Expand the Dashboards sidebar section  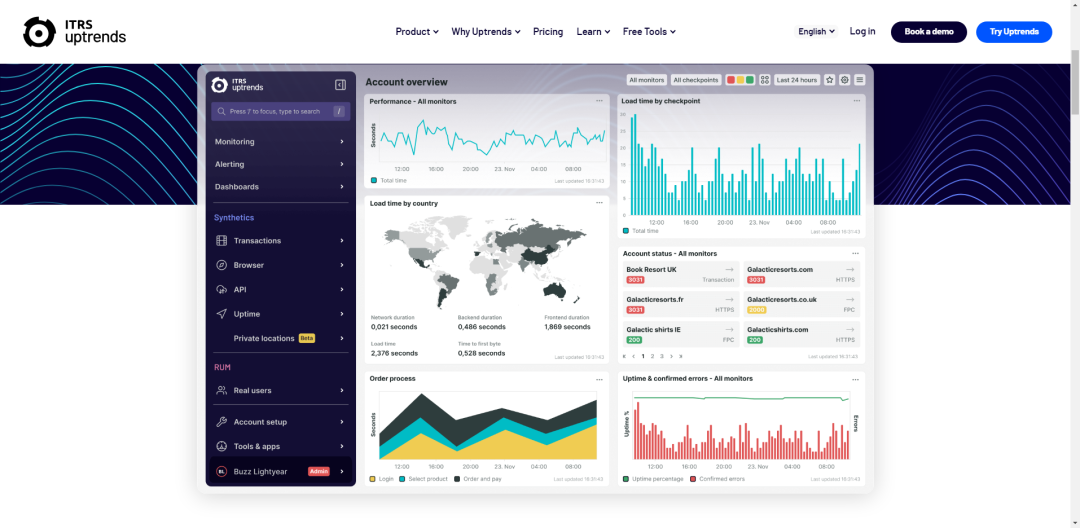pyautogui.click(x=280, y=187)
